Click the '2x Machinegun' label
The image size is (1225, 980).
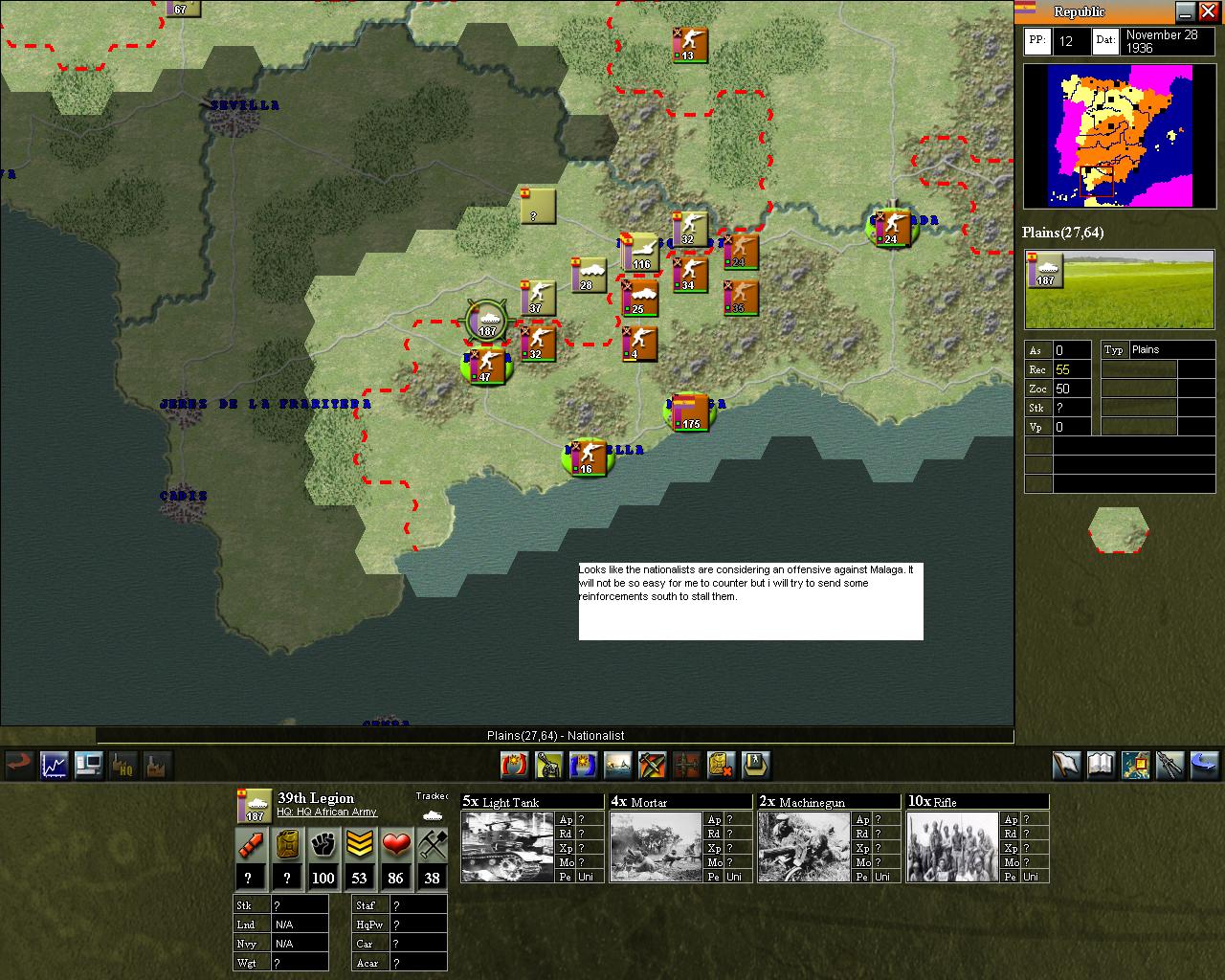802,802
